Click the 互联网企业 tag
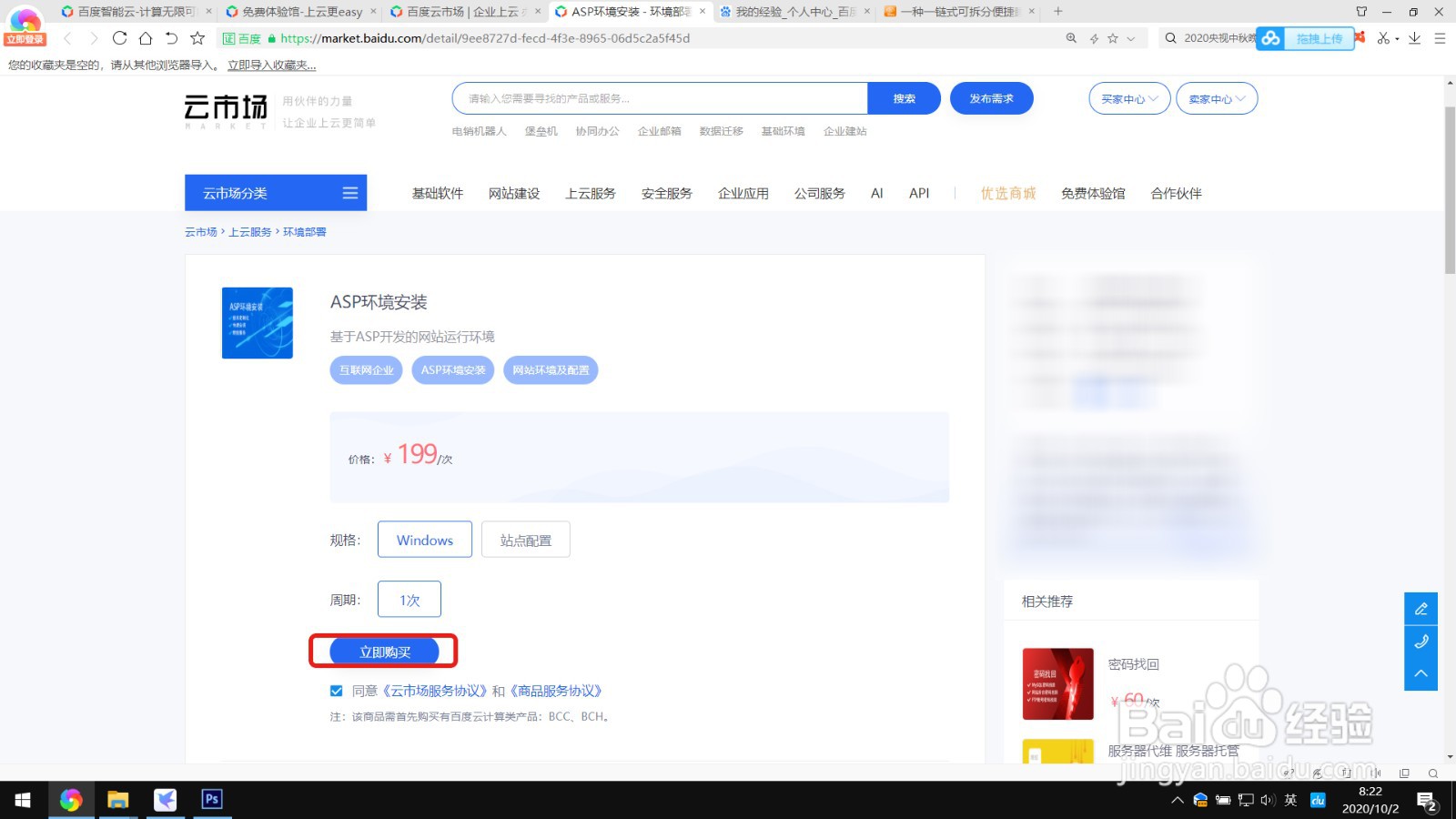The height and width of the screenshot is (819, 1456). point(366,370)
